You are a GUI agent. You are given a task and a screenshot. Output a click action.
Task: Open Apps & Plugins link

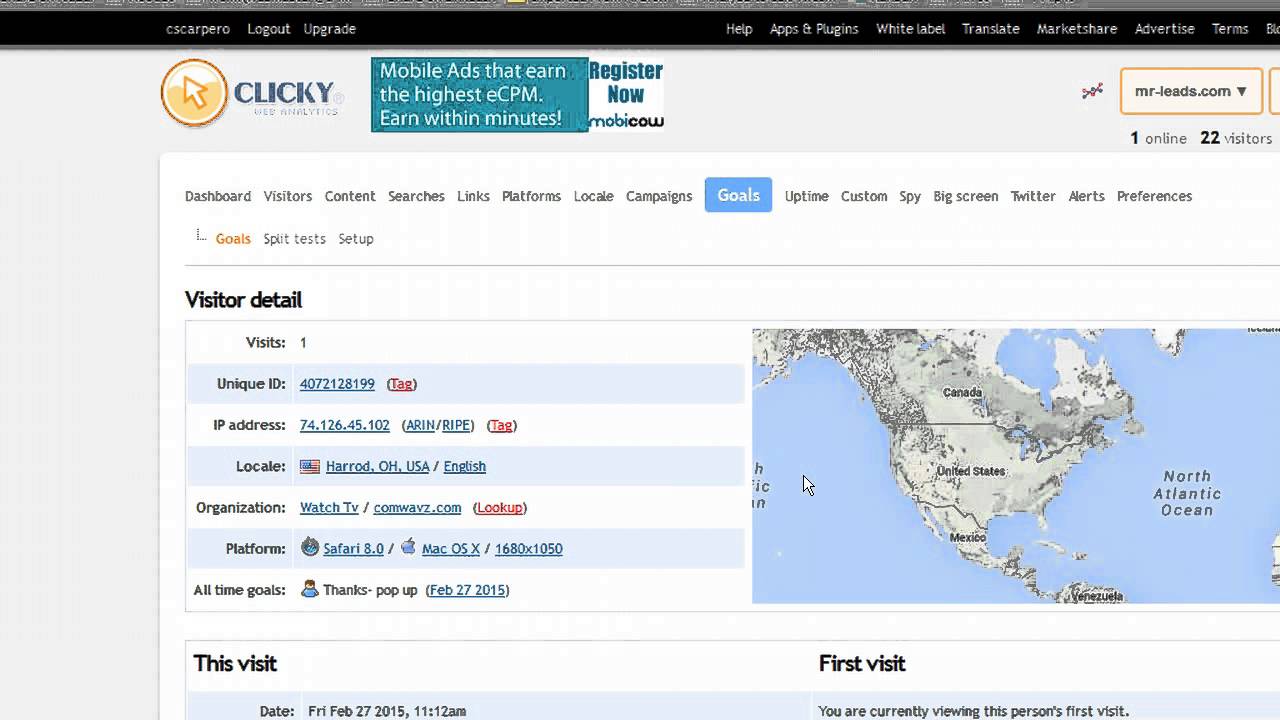(x=814, y=29)
